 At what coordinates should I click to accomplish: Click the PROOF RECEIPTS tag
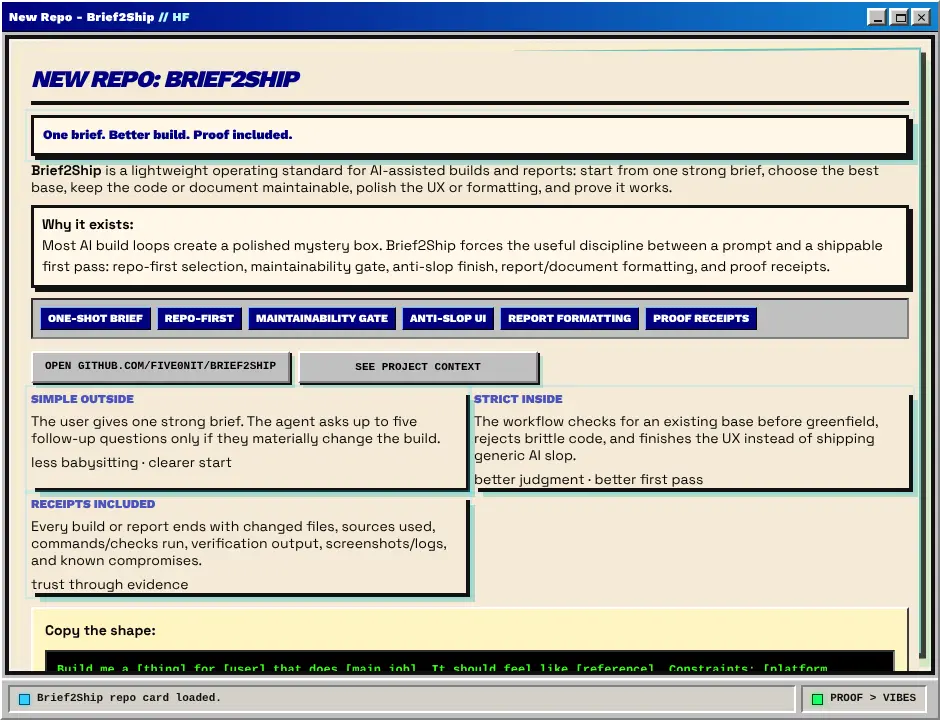coord(701,318)
